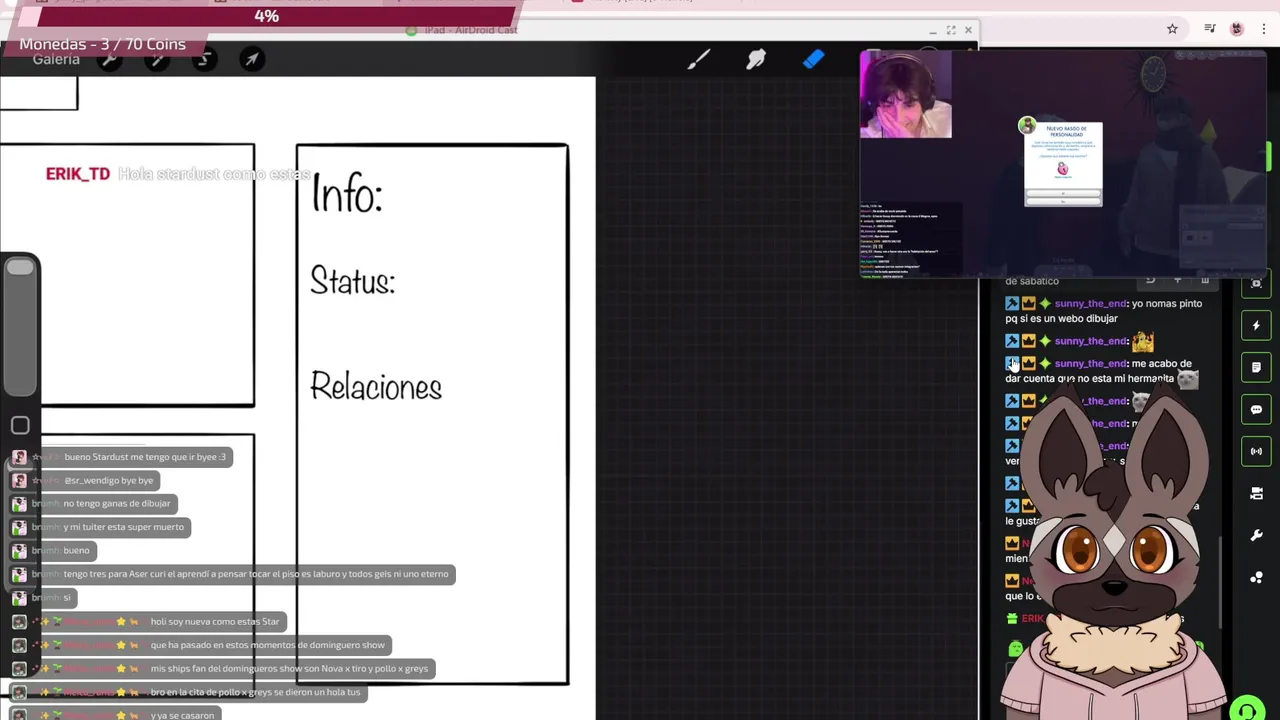The width and height of the screenshot is (1280, 720).
Task: Open the chat bubble sidebar icon
Action: (1257, 409)
